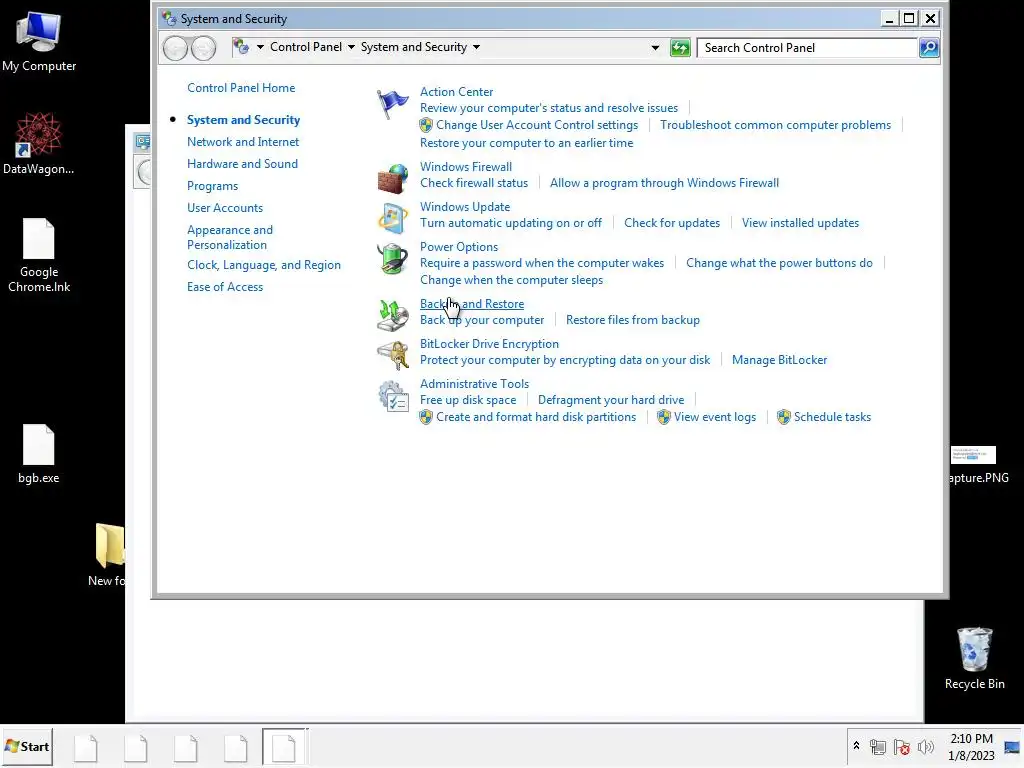Click the BitLocker keys icon

pyautogui.click(x=392, y=355)
